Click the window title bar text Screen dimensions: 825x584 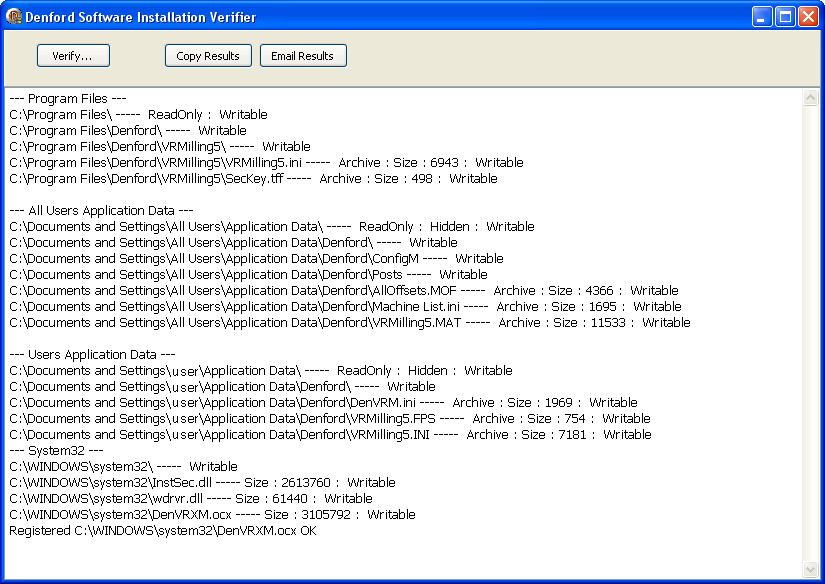pyautogui.click(x=140, y=17)
